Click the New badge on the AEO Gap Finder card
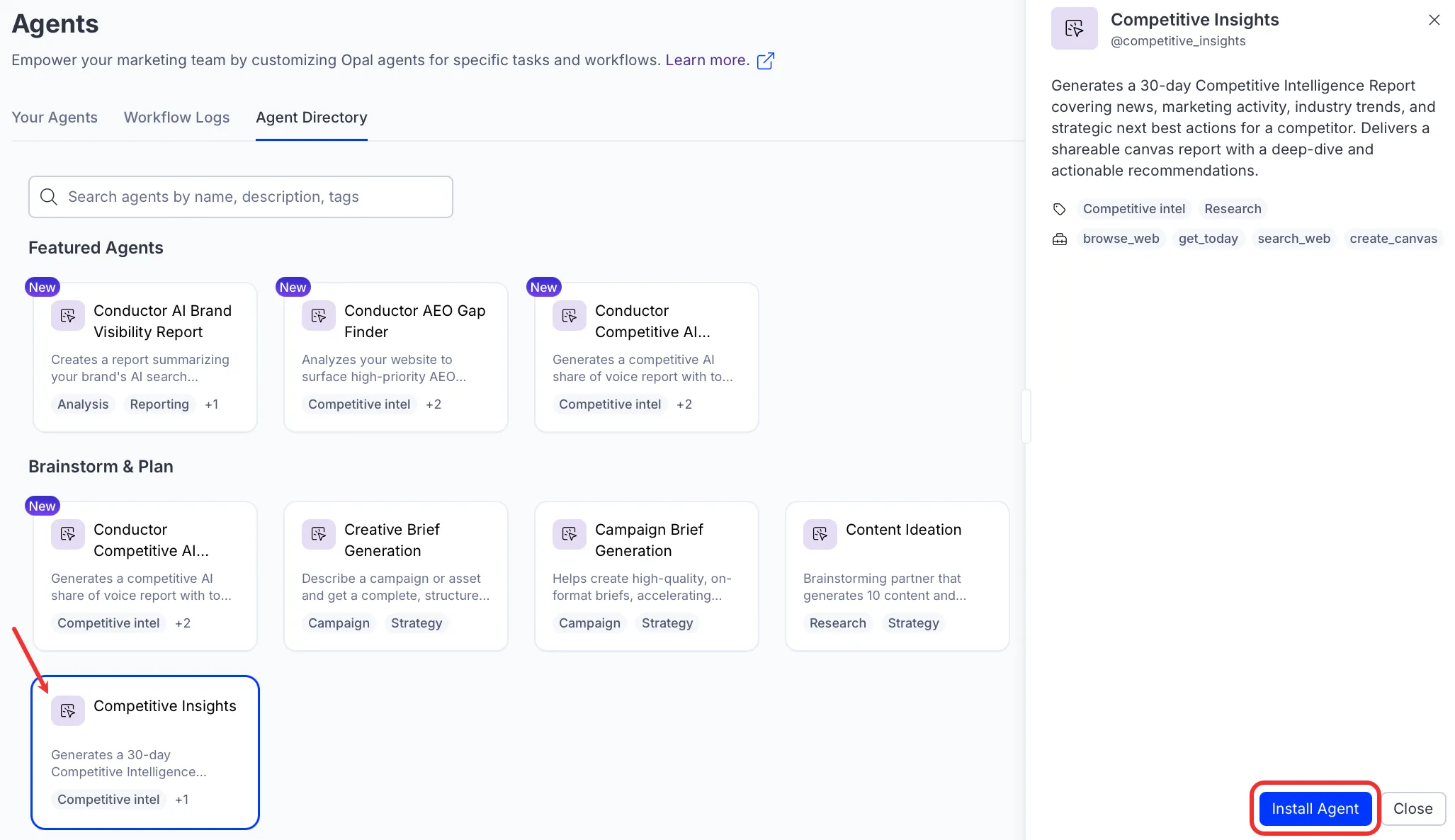 point(293,287)
